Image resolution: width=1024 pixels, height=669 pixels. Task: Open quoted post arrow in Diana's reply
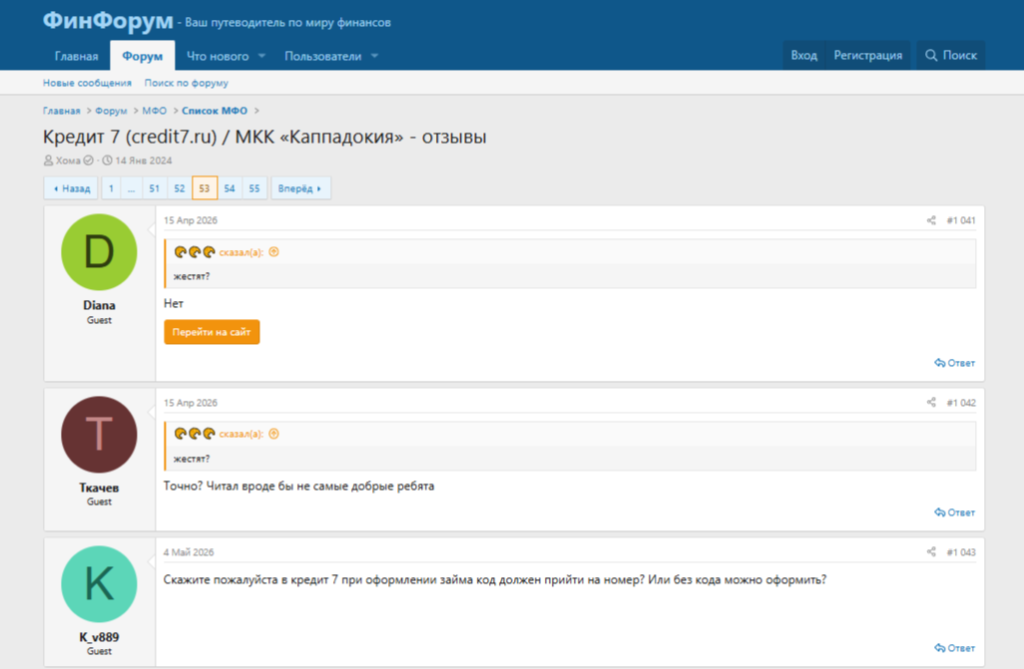click(274, 252)
